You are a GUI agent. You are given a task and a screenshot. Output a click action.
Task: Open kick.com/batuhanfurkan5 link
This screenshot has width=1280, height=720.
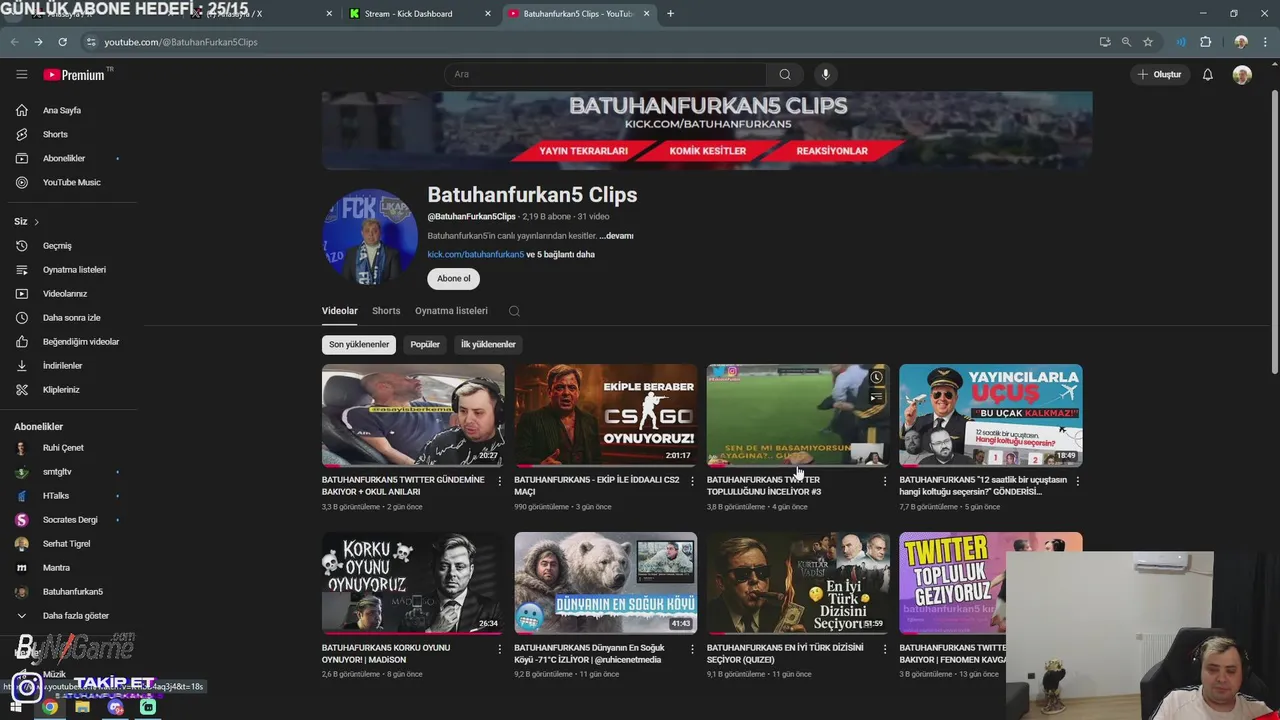(476, 254)
